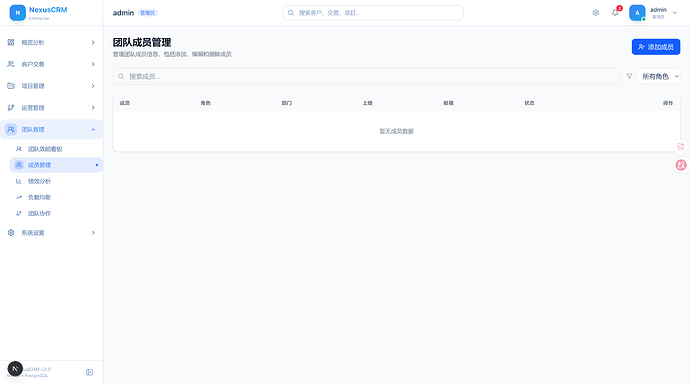The width and height of the screenshot is (690, 384).
Task: Focus the 搜索成员 search field
Action: point(366,77)
